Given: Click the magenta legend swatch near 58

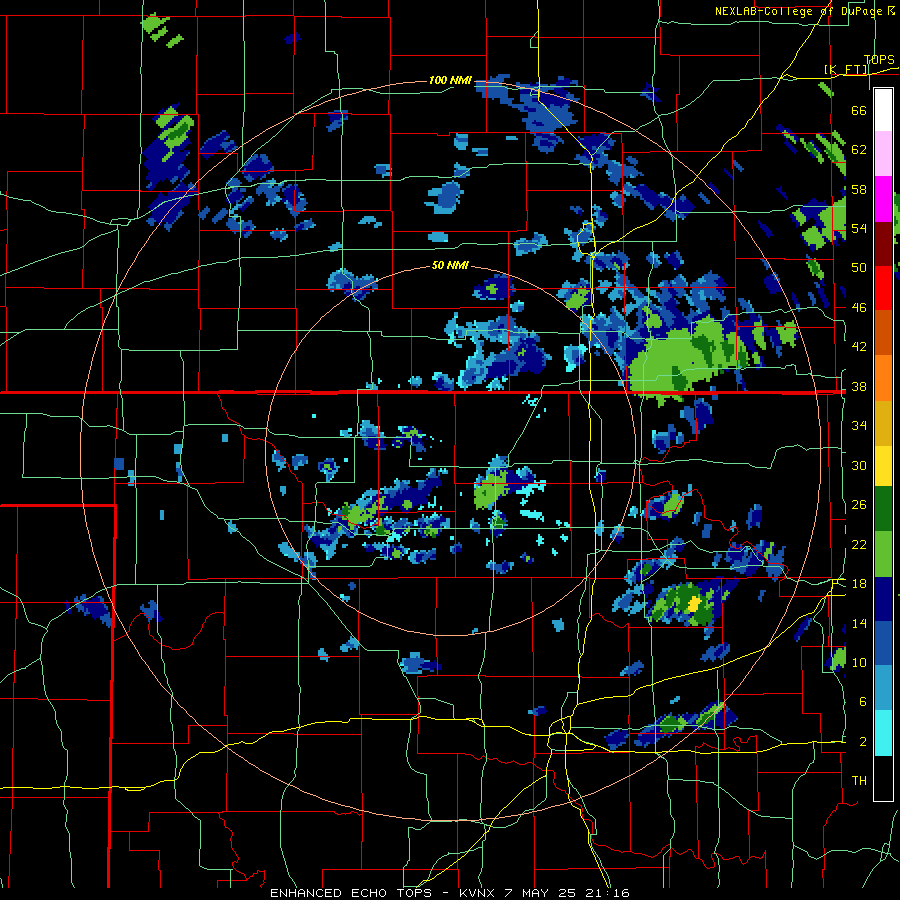Looking at the screenshot, I should (883, 199).
